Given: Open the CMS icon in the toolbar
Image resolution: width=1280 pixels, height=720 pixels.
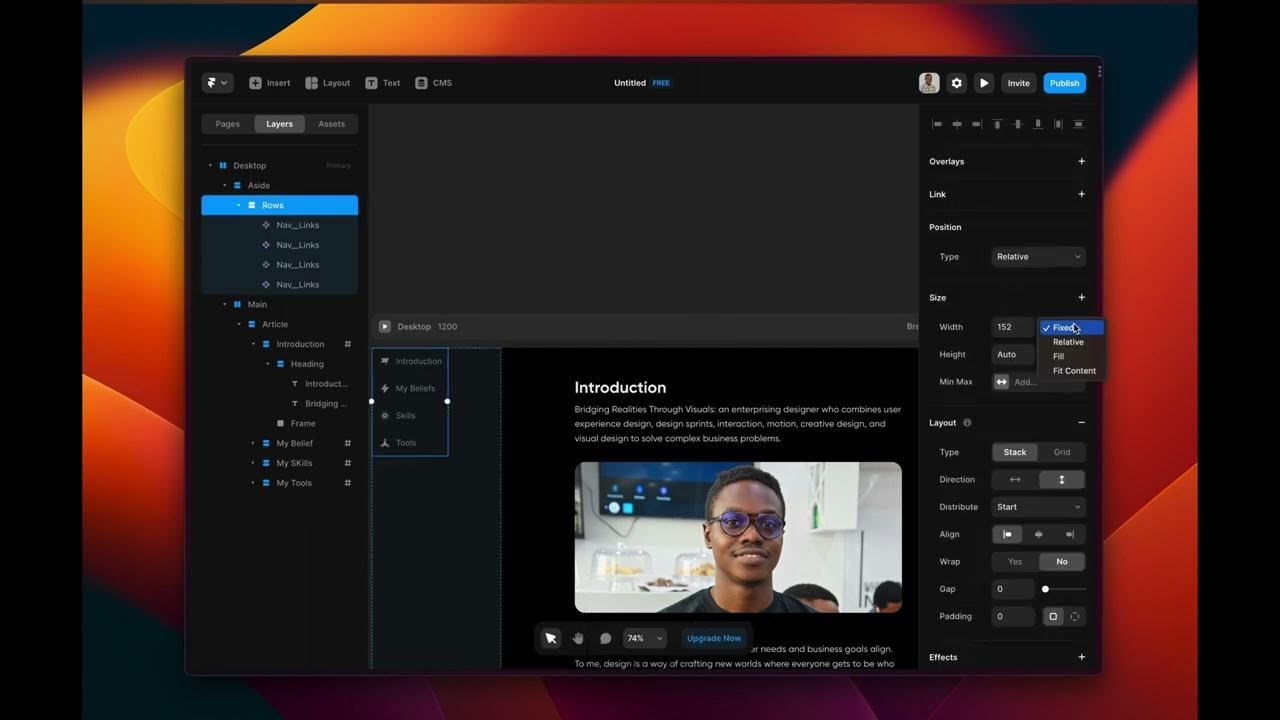Looking at the screenshot, I should pos(421,83).
